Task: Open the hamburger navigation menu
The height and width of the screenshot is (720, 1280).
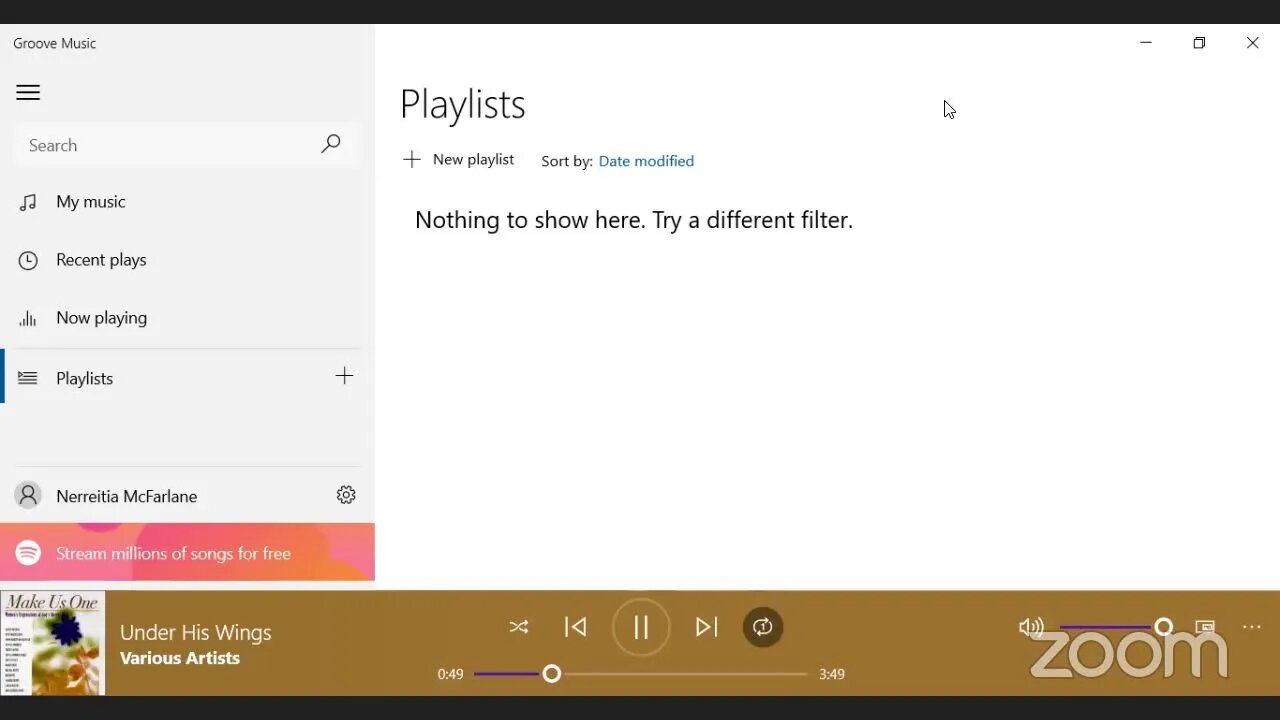Action: click(28, 92)
